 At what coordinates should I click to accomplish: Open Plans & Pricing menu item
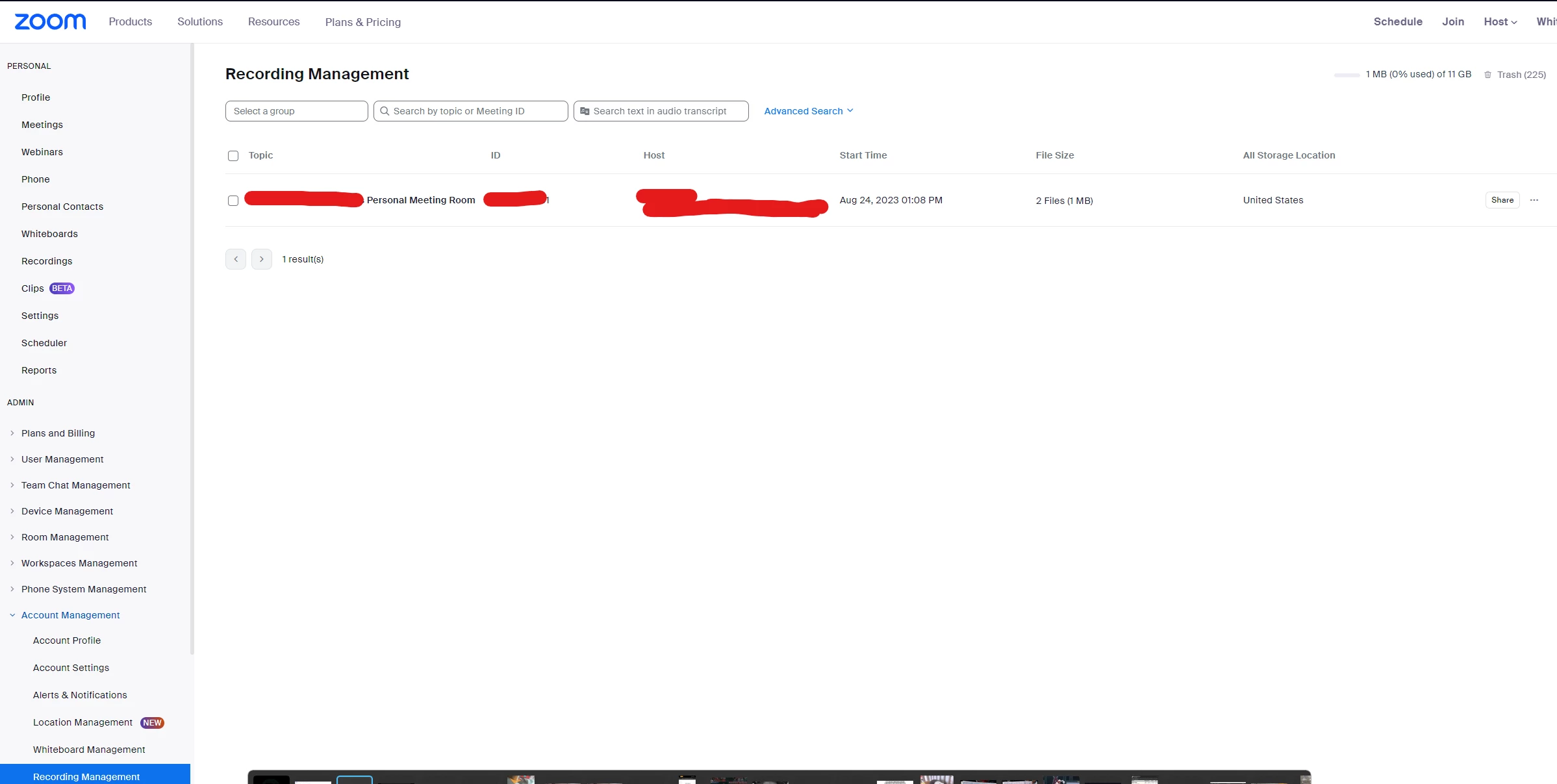point(362,22)
